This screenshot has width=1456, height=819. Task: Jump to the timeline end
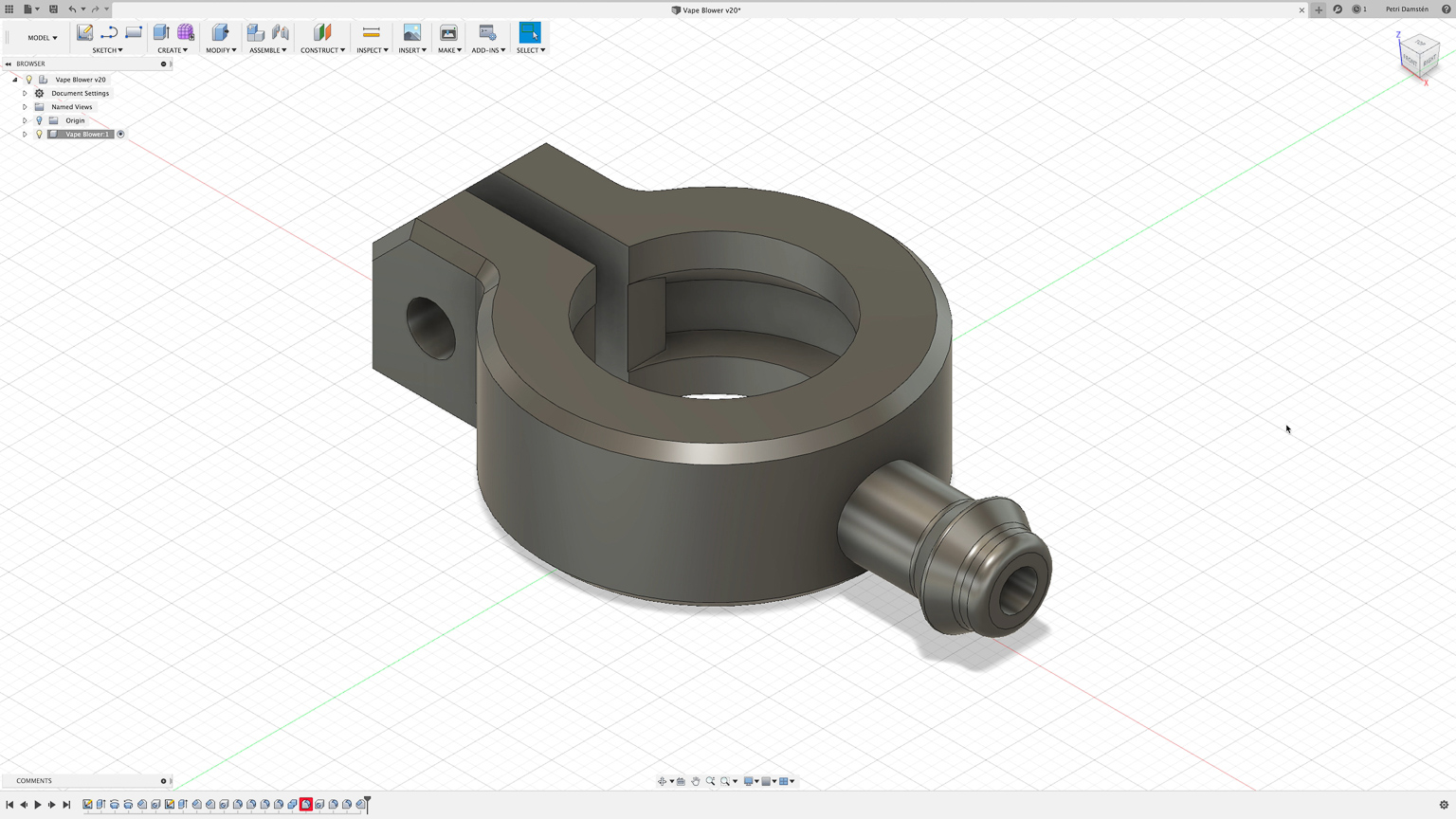tap(66, 805)
